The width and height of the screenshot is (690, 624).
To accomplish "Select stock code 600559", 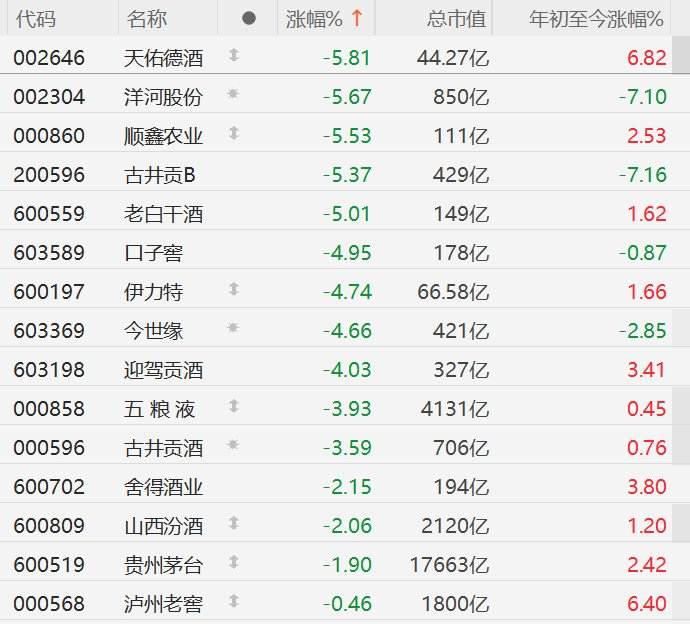I will 49,214.
